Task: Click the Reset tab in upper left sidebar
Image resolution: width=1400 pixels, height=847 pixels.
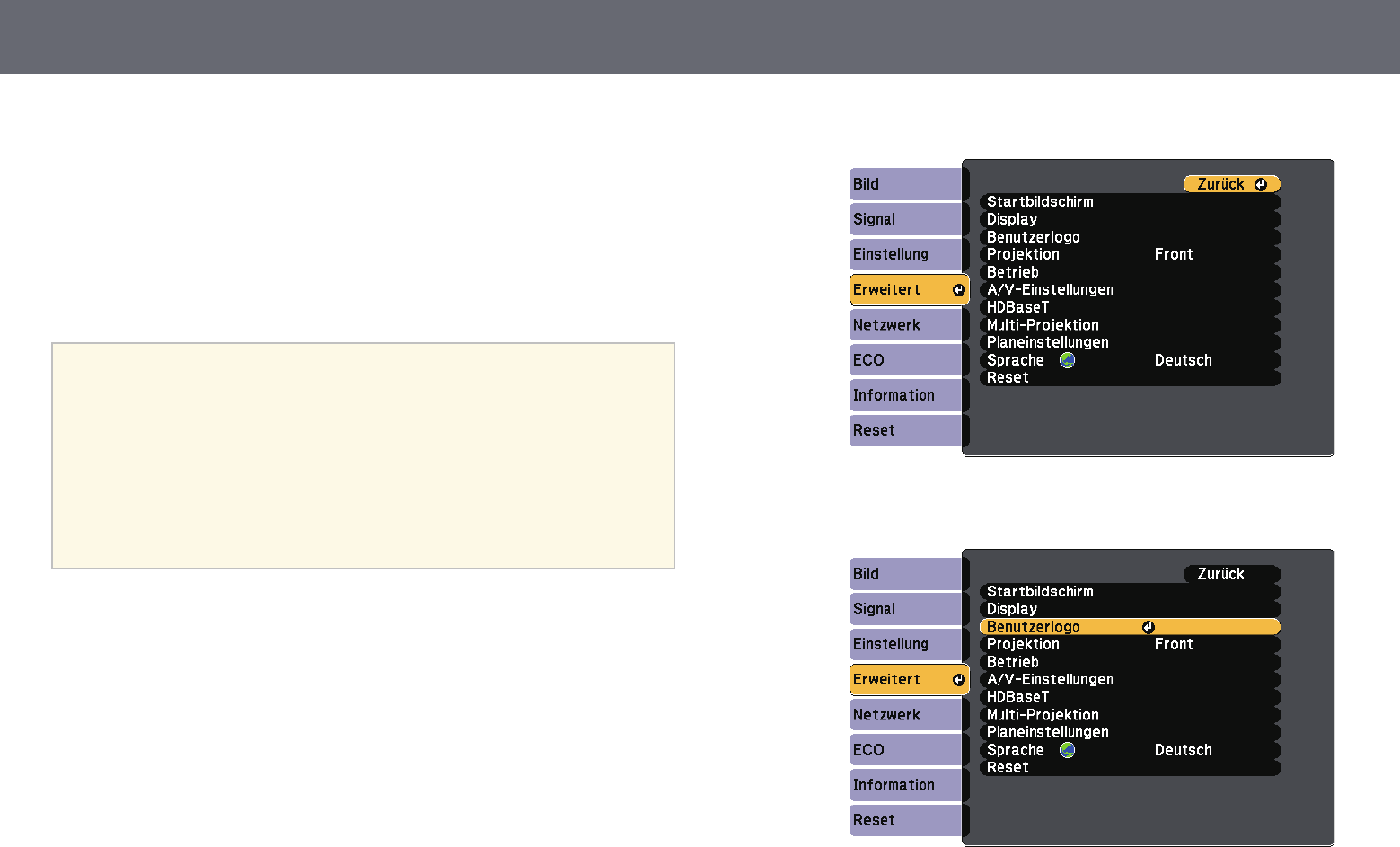Action: tap(905, 430)
